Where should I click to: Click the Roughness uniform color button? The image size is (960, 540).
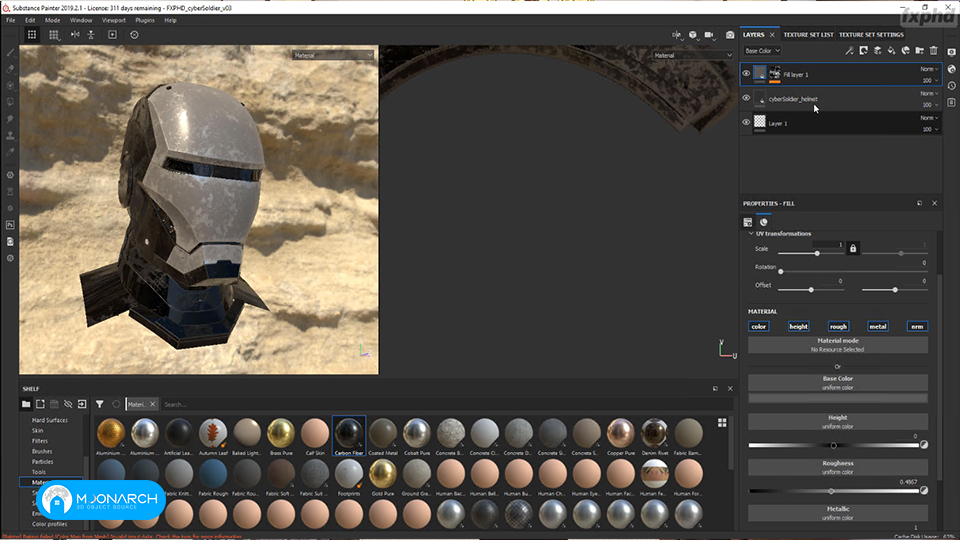[838, 467]
